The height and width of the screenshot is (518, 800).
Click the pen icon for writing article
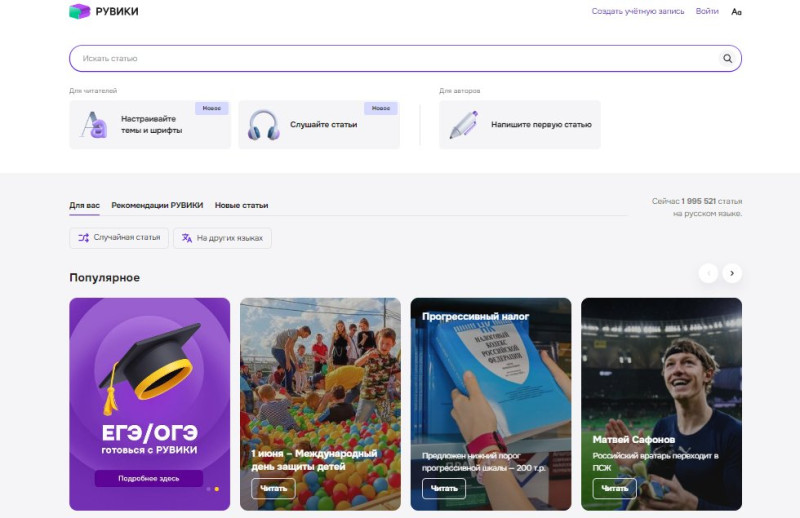click(463, 125)
